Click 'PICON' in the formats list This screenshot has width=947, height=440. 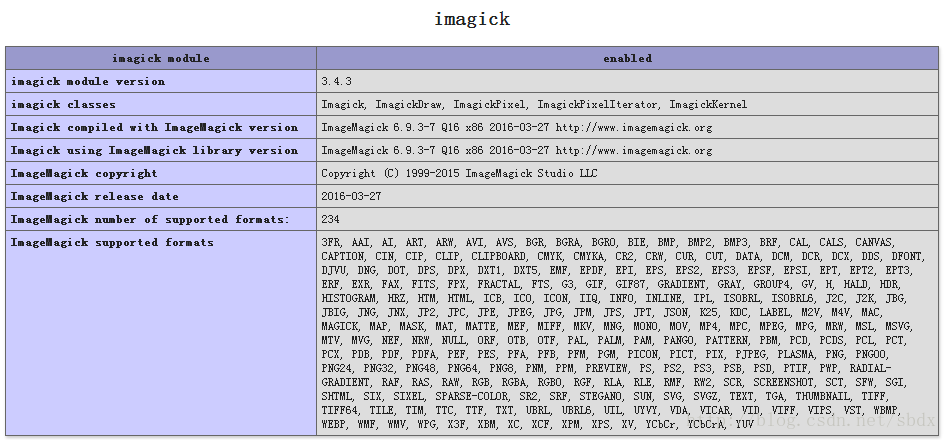coord(643,354)
